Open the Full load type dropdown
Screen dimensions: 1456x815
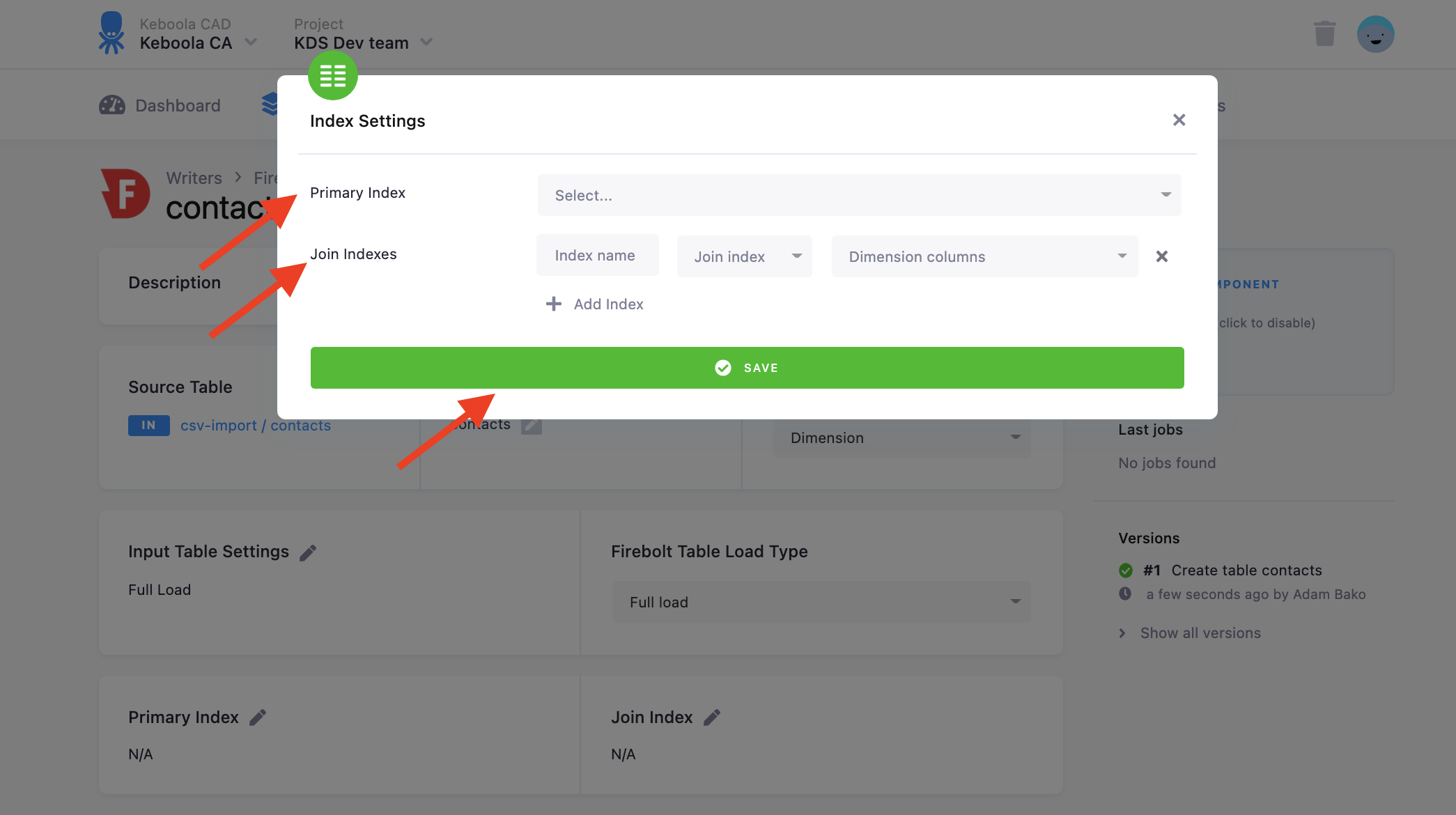[821, 602]
